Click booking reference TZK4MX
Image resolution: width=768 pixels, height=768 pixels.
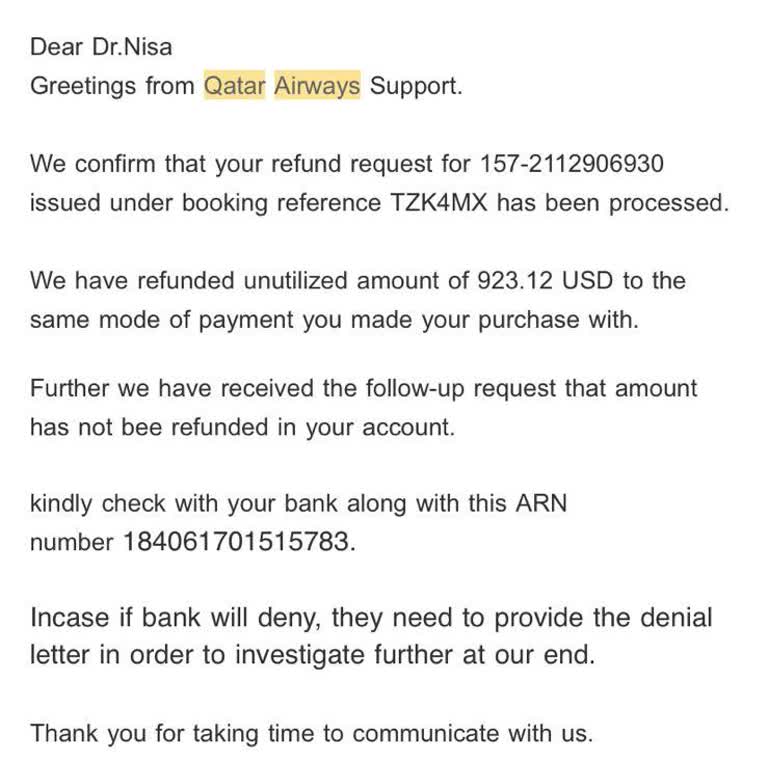(x=438, y=203)
